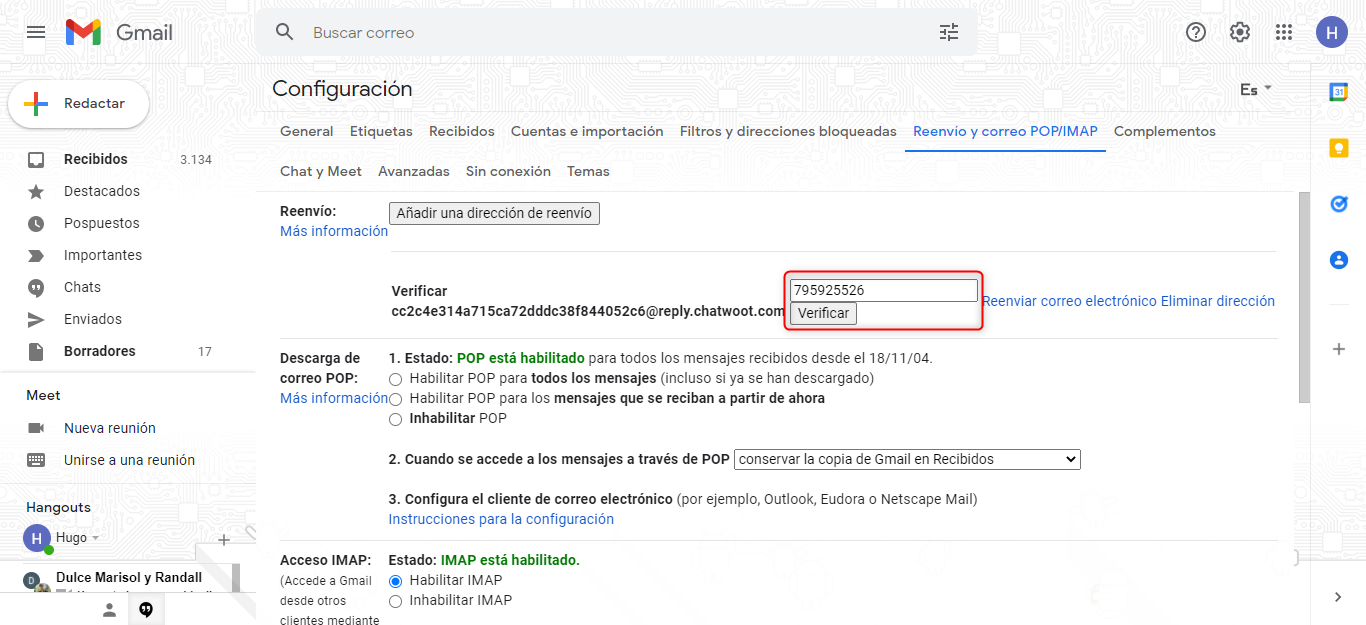Switch to the Filtros y direcciones bloqueadas tab

pyautogui.click(x=788, y=132)
